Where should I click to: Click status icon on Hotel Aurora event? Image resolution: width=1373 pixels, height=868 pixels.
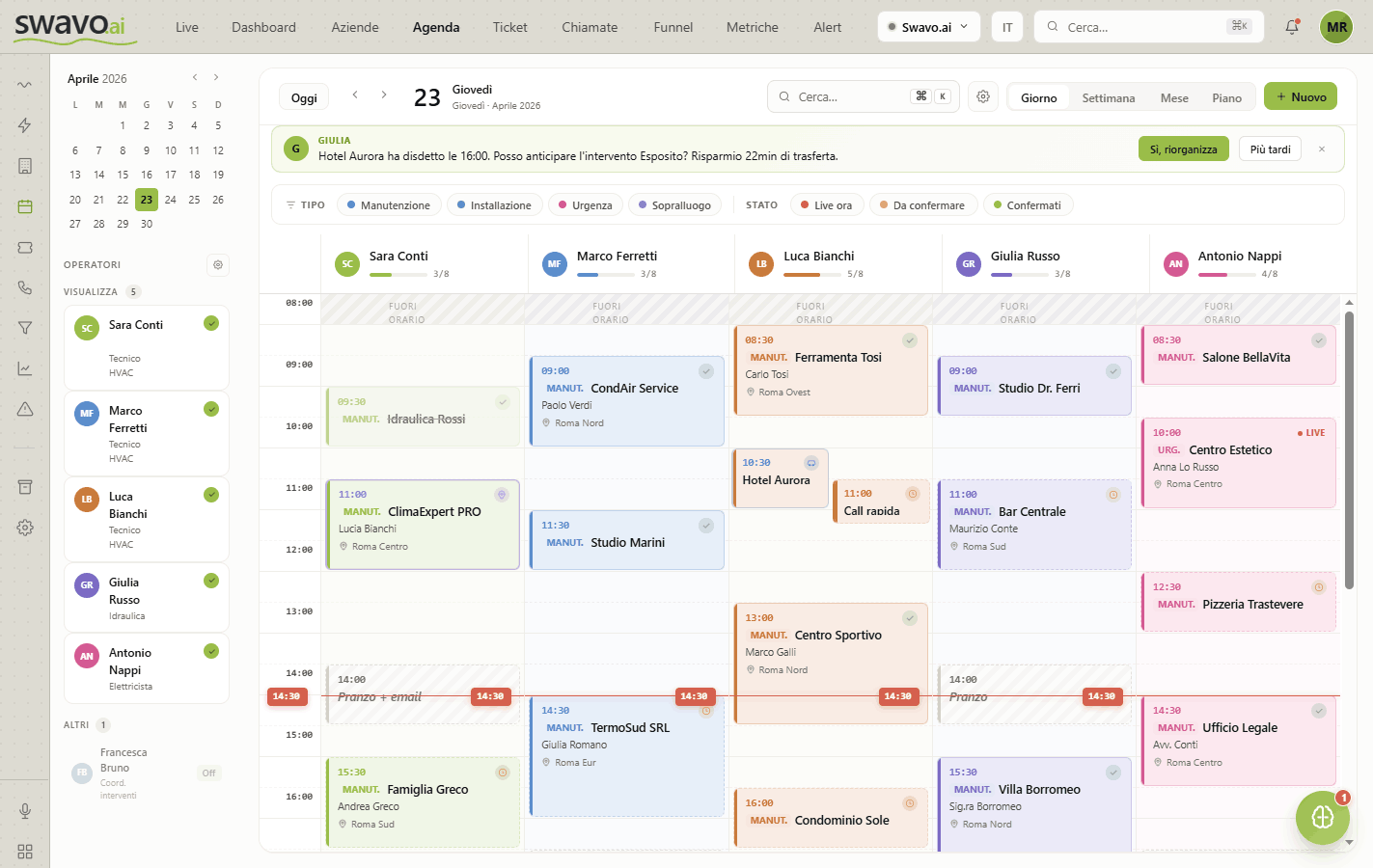click(x=811, y=463)
